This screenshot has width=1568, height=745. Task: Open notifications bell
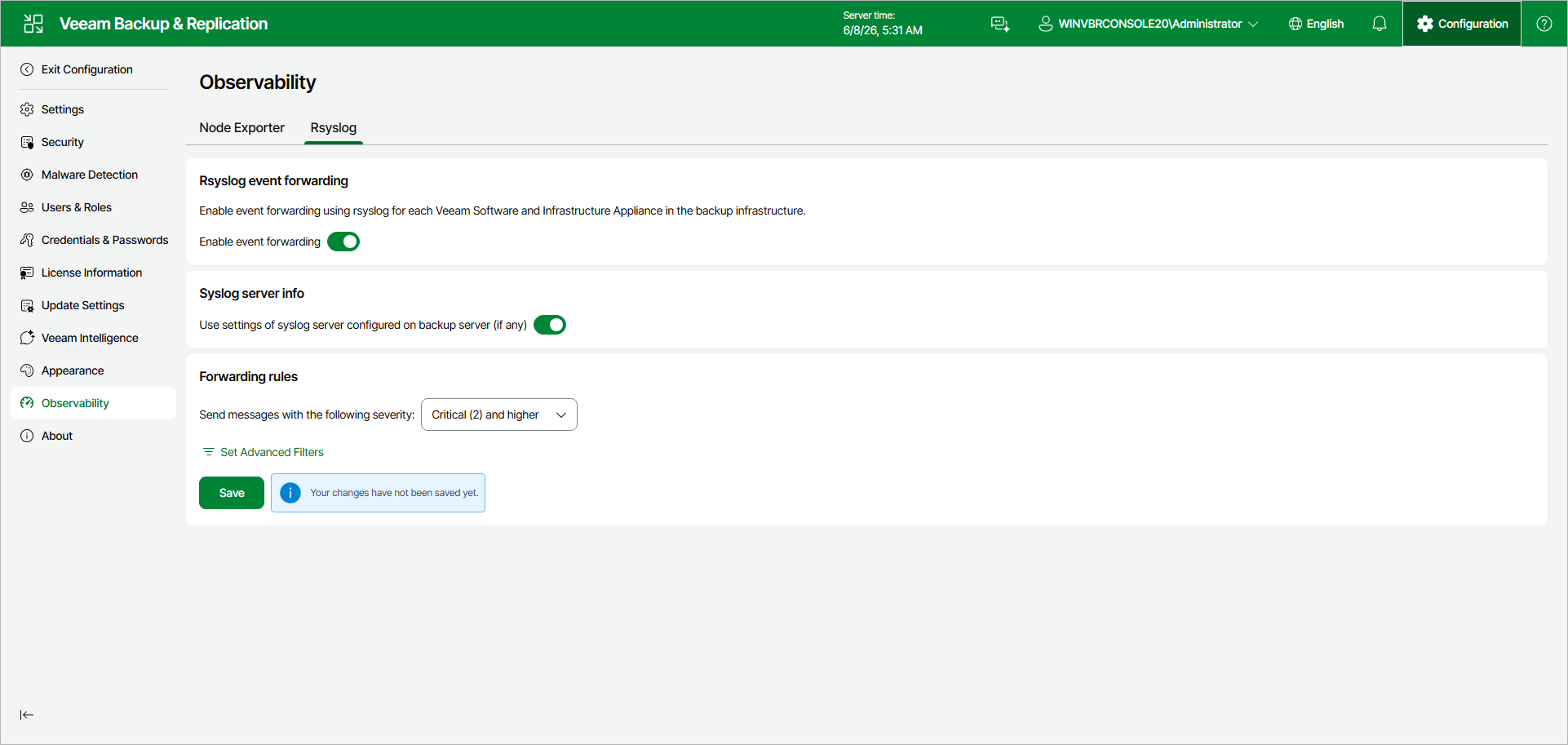[x=1380, y=24]
